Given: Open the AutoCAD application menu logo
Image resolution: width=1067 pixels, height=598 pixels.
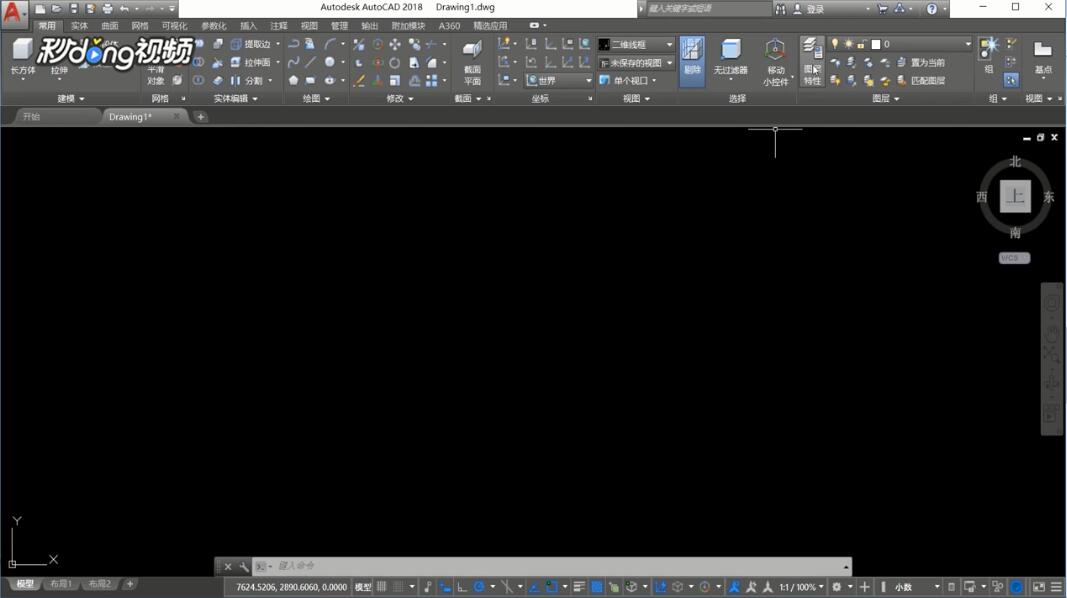Looking at the screenshot, I should pos(13,14).
